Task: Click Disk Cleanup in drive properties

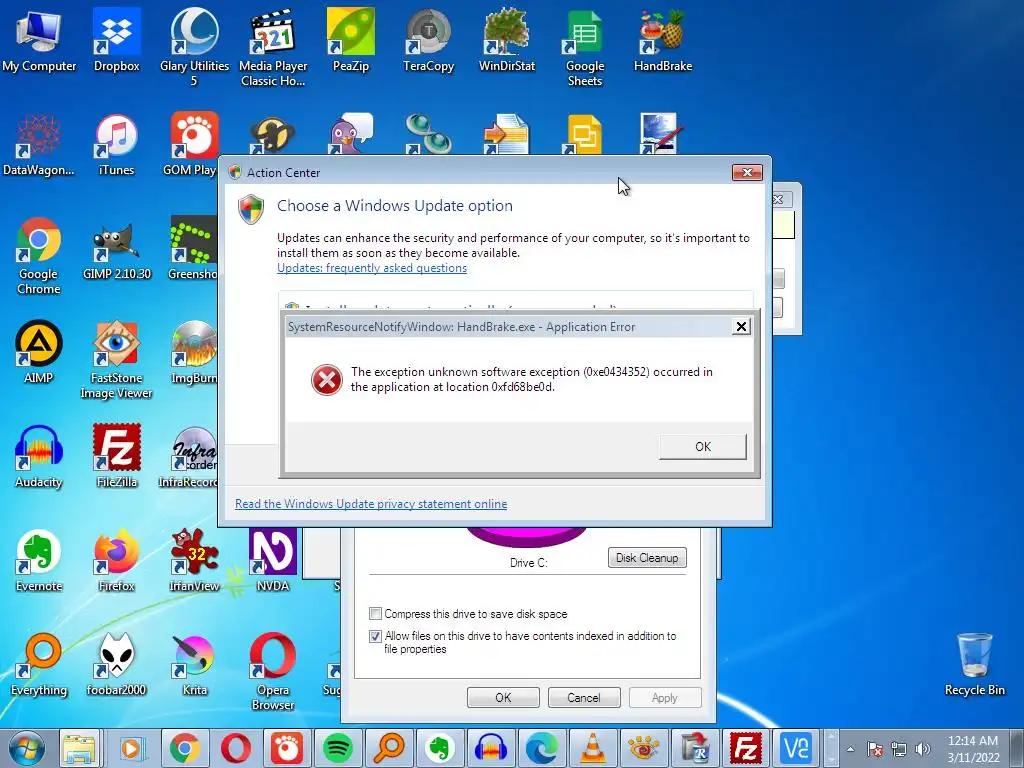Action: (647, 558)
